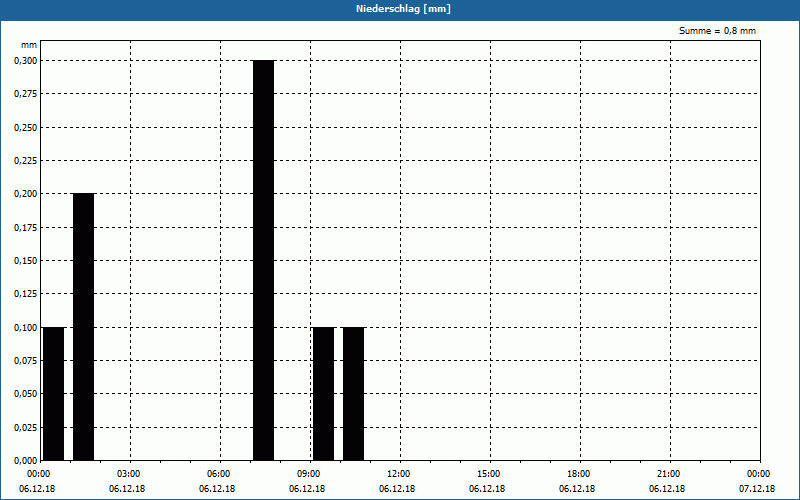Click the Niederschlag [mm] chart title

pyautogui.click(x=403, y=9)
